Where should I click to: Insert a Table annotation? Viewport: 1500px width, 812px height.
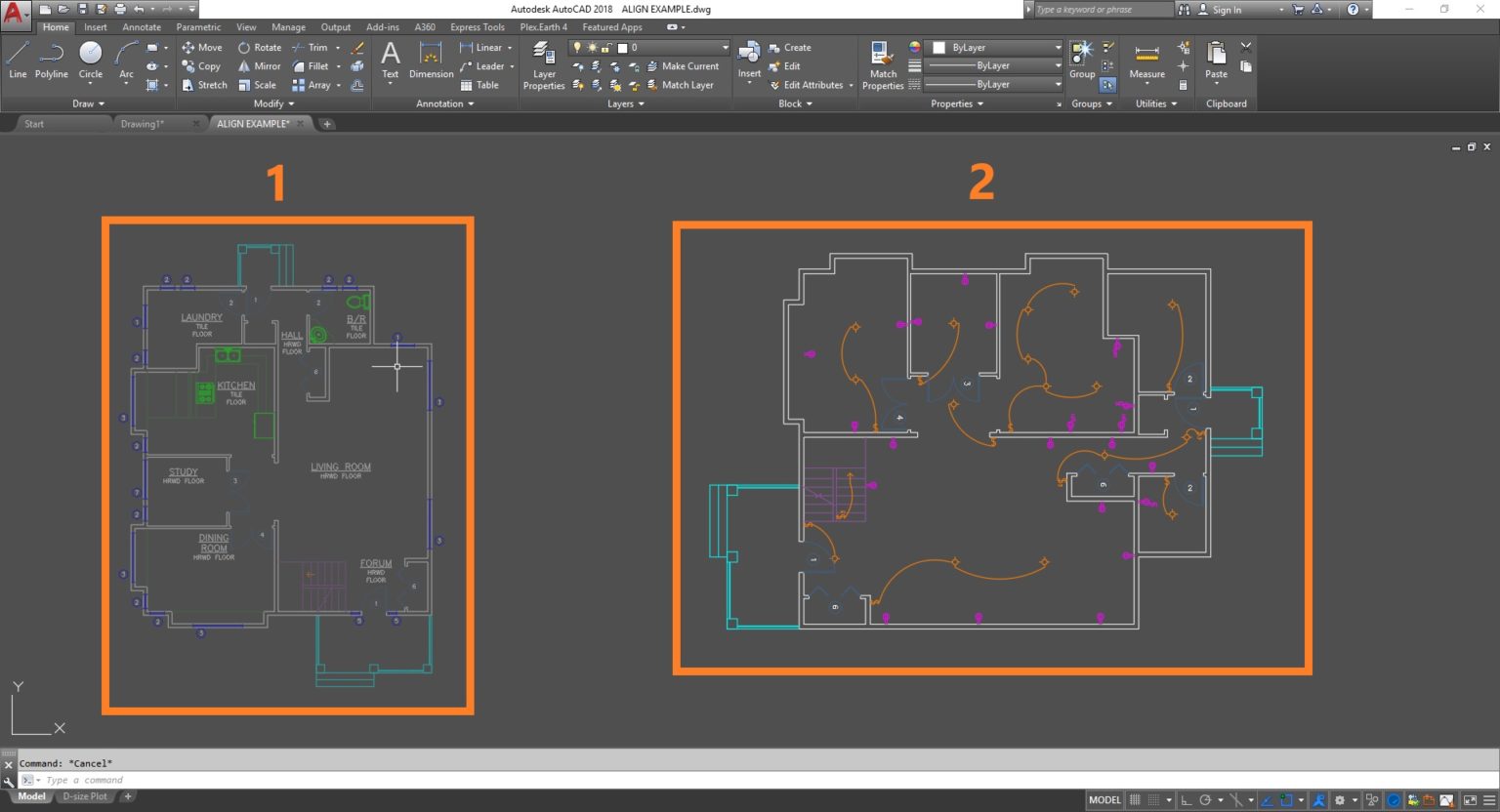(479, 85)
